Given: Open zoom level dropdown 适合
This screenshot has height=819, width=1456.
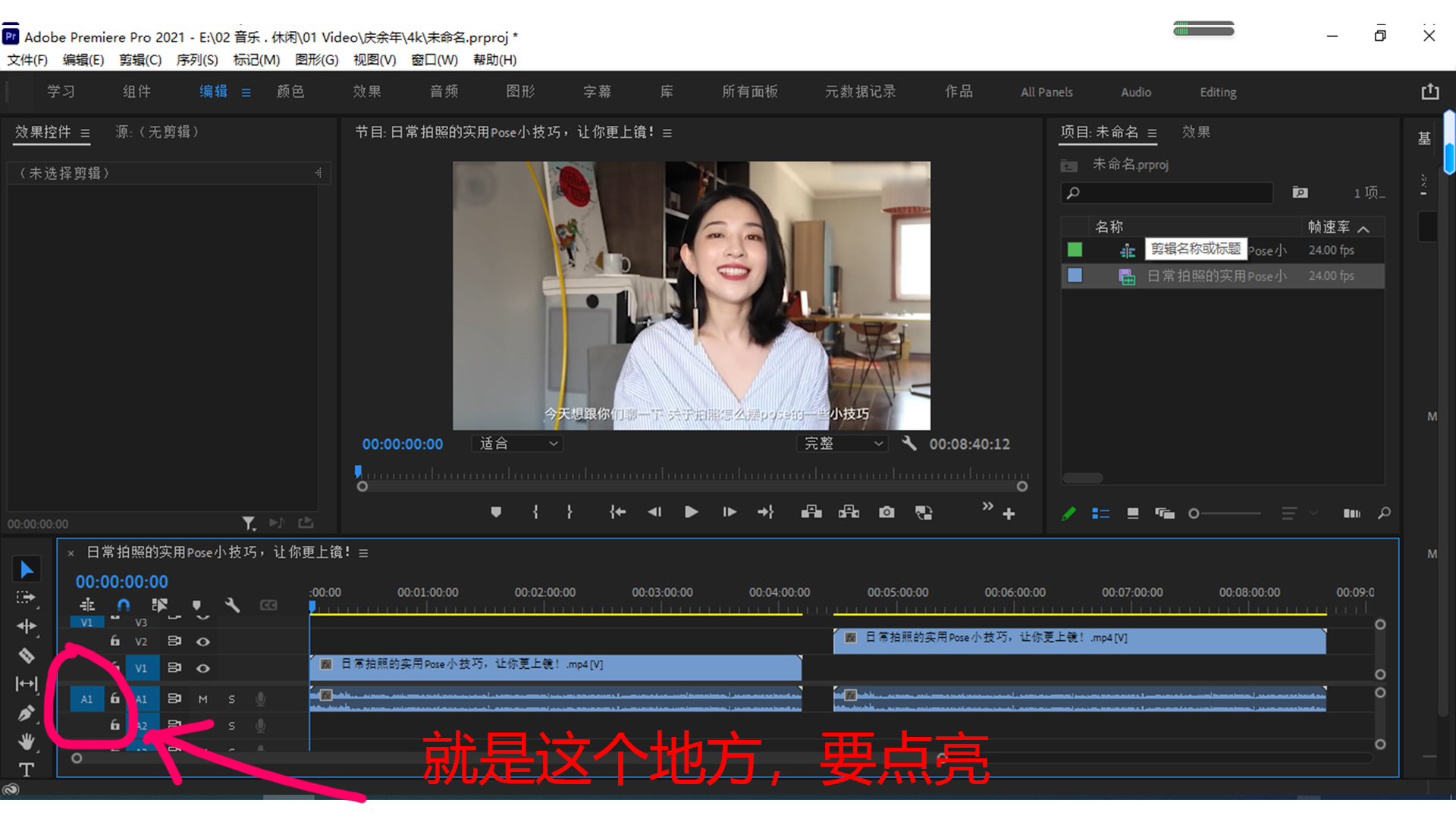Looking at the screenshot, I should pyautogui.click(x=518, y=444).
